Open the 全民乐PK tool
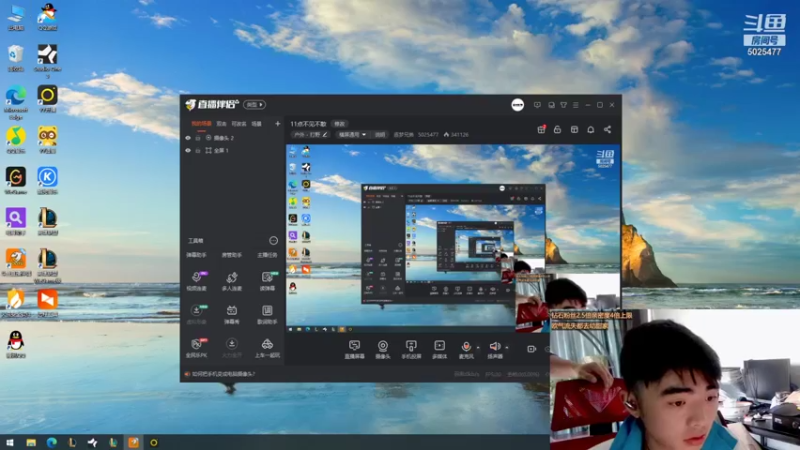 coord(196,348)
